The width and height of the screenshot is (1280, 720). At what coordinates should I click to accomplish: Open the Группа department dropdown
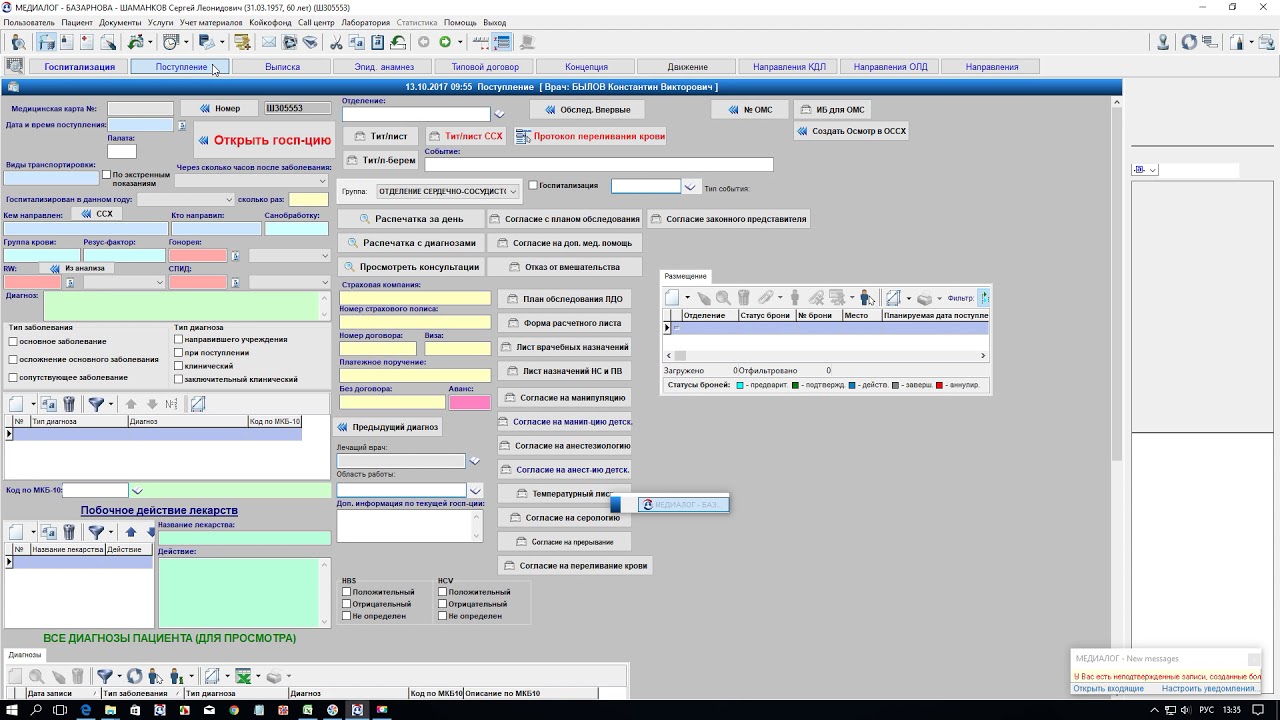(513, 191)
